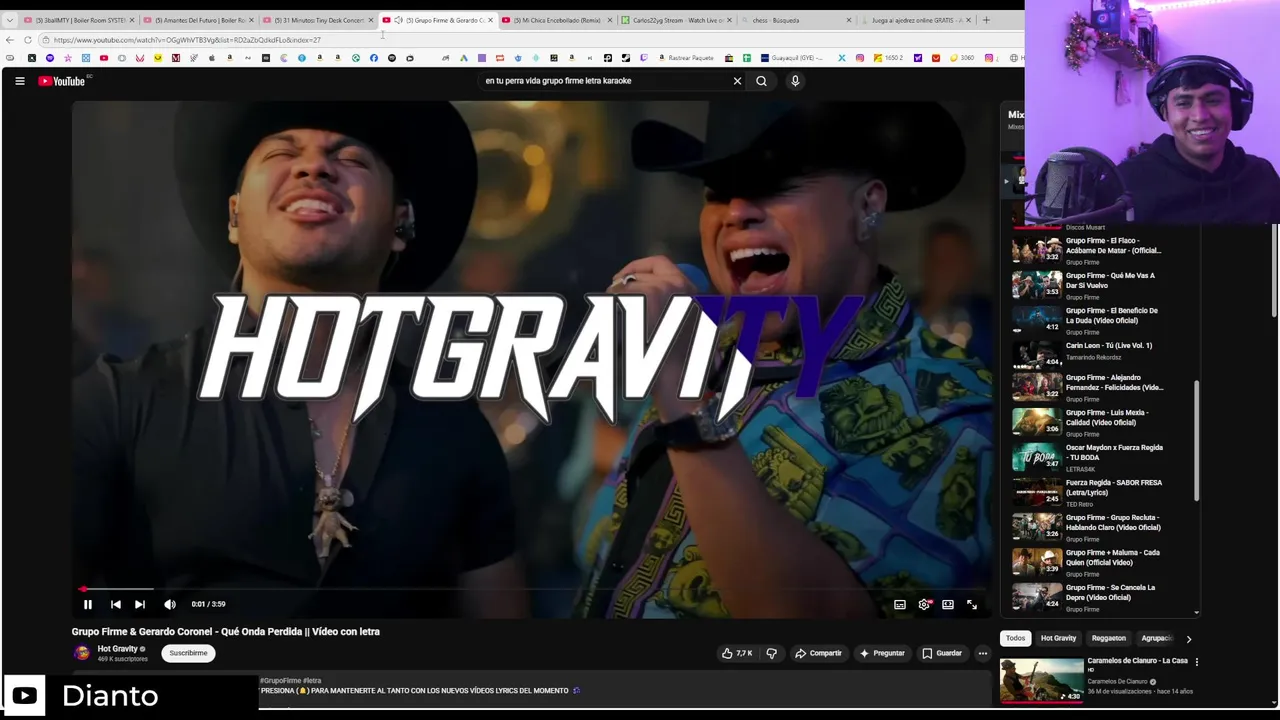Open Facebook bookmark icon in bookmarks bar
This screenshot has width=1280, height=720.
(x=374, y=58)
